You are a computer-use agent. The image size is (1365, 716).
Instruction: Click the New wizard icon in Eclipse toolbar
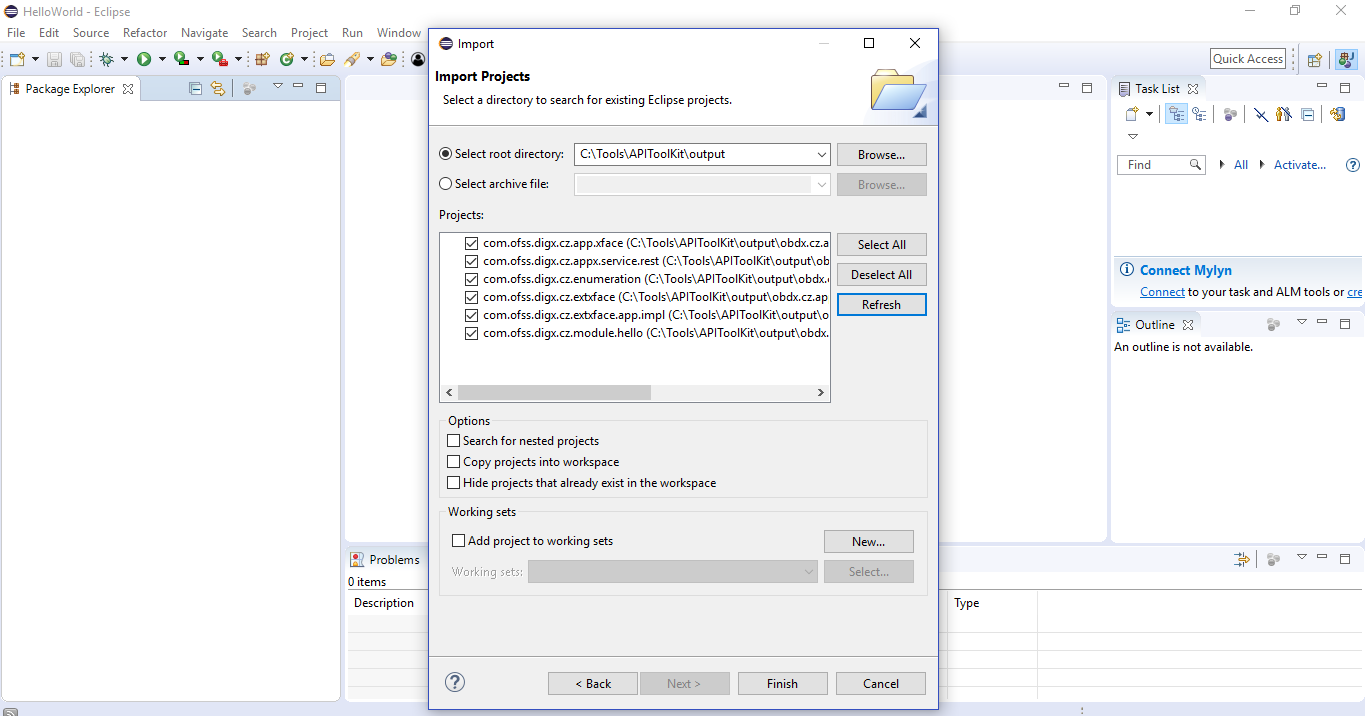coord(17,60)
